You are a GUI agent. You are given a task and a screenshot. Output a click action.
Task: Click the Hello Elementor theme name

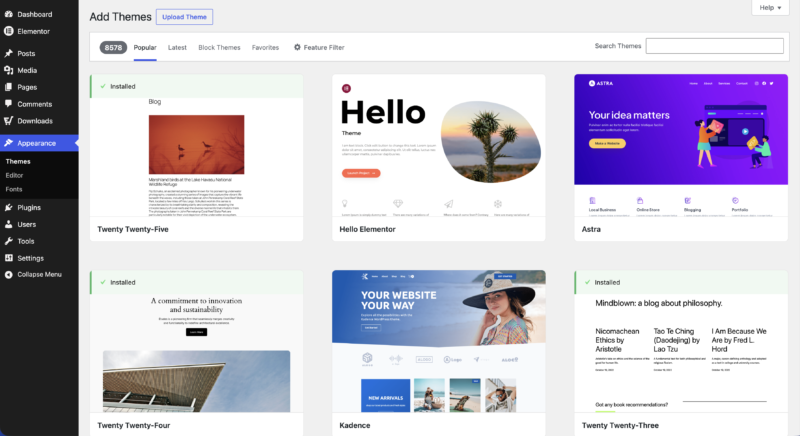[x=367, y=229]
